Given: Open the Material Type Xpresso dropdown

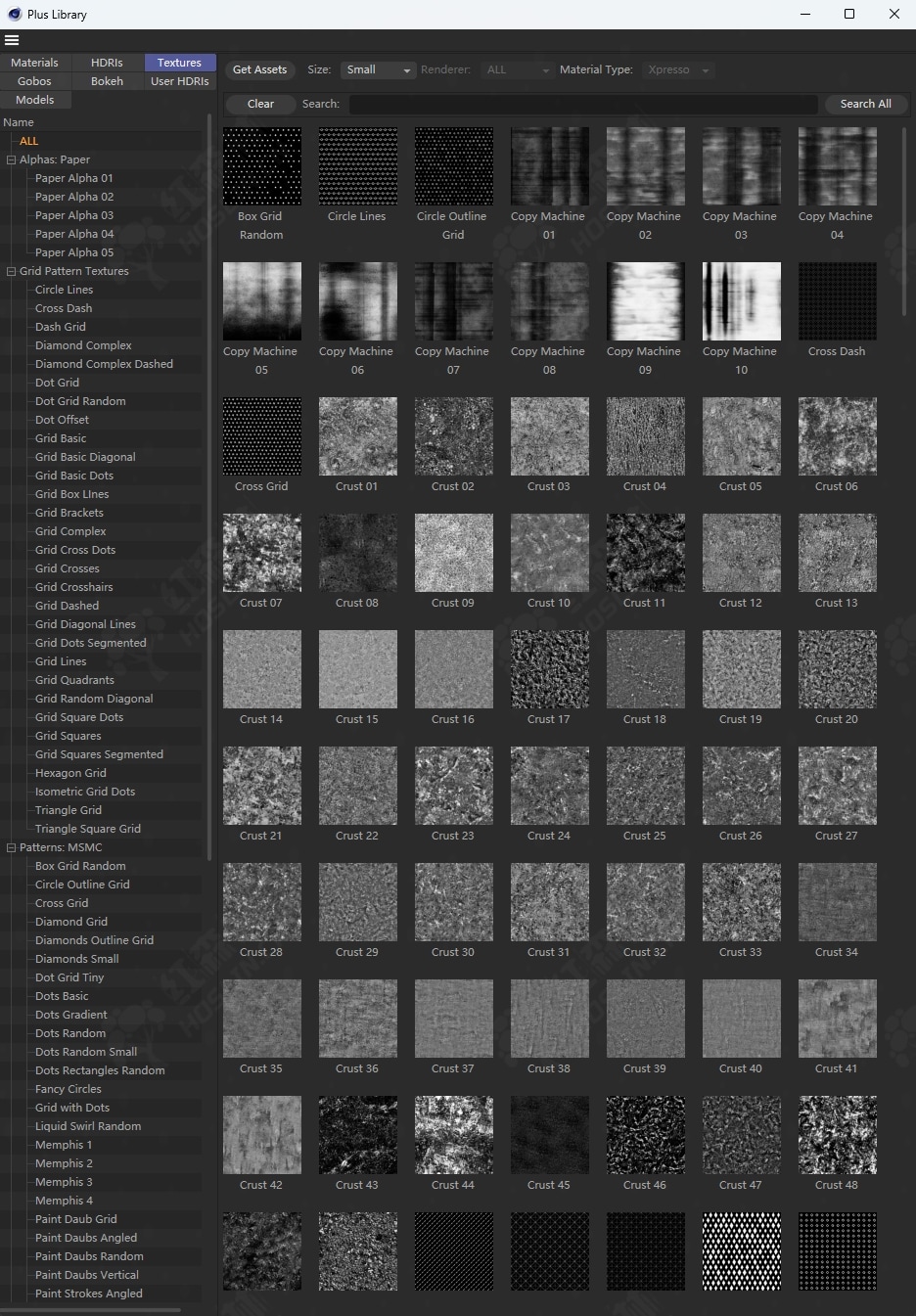Looking at the screenshot, I should [x=678, y=69].
